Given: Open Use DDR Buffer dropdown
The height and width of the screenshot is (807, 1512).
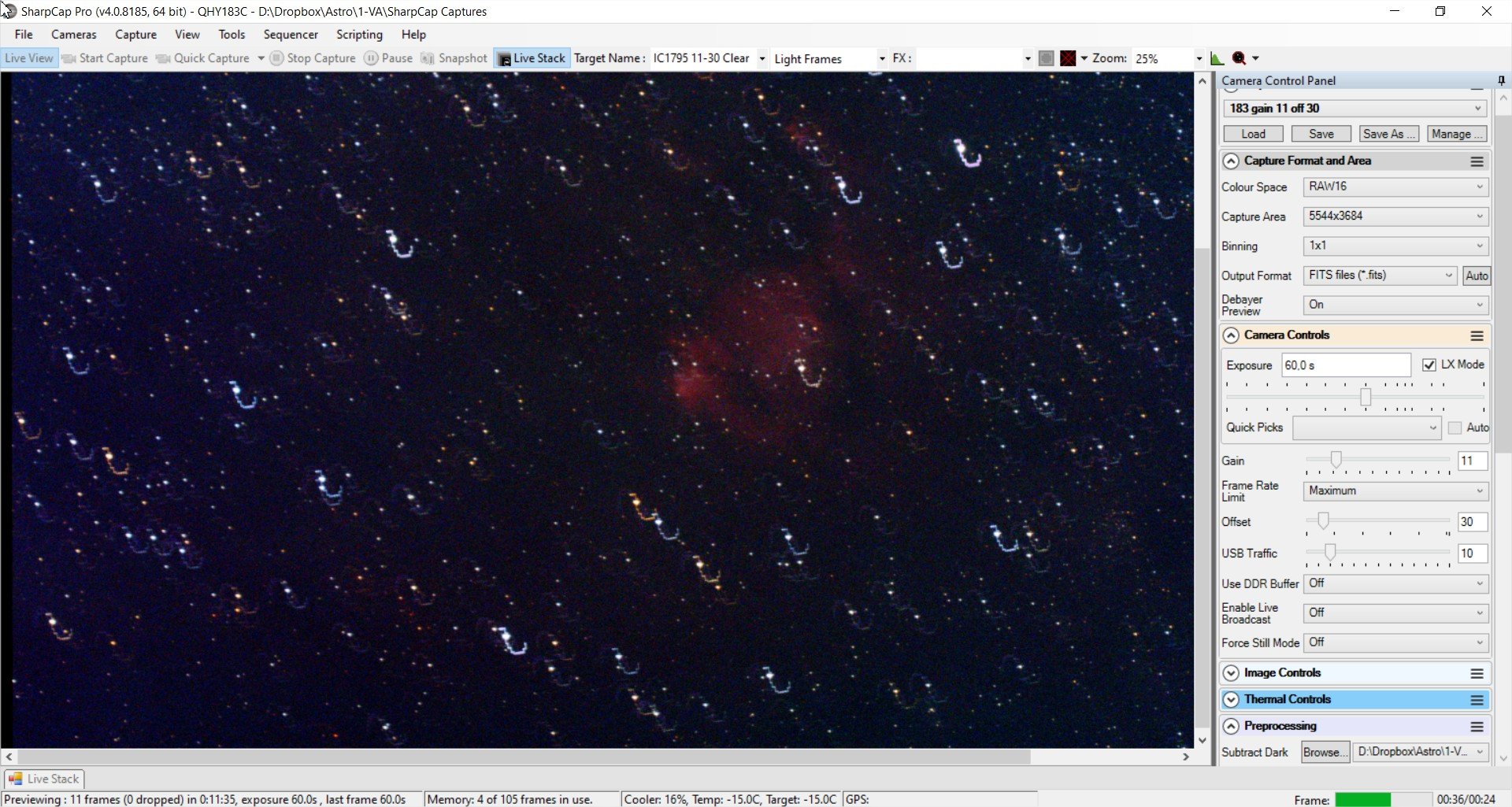Looking at the screenshot, I should (x=1395, y=583).
